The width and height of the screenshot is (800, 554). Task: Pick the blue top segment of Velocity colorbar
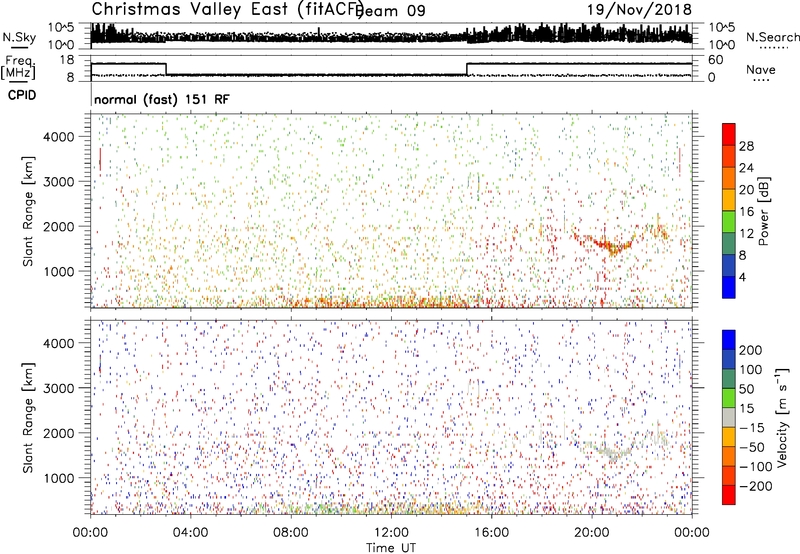(729, 340)
